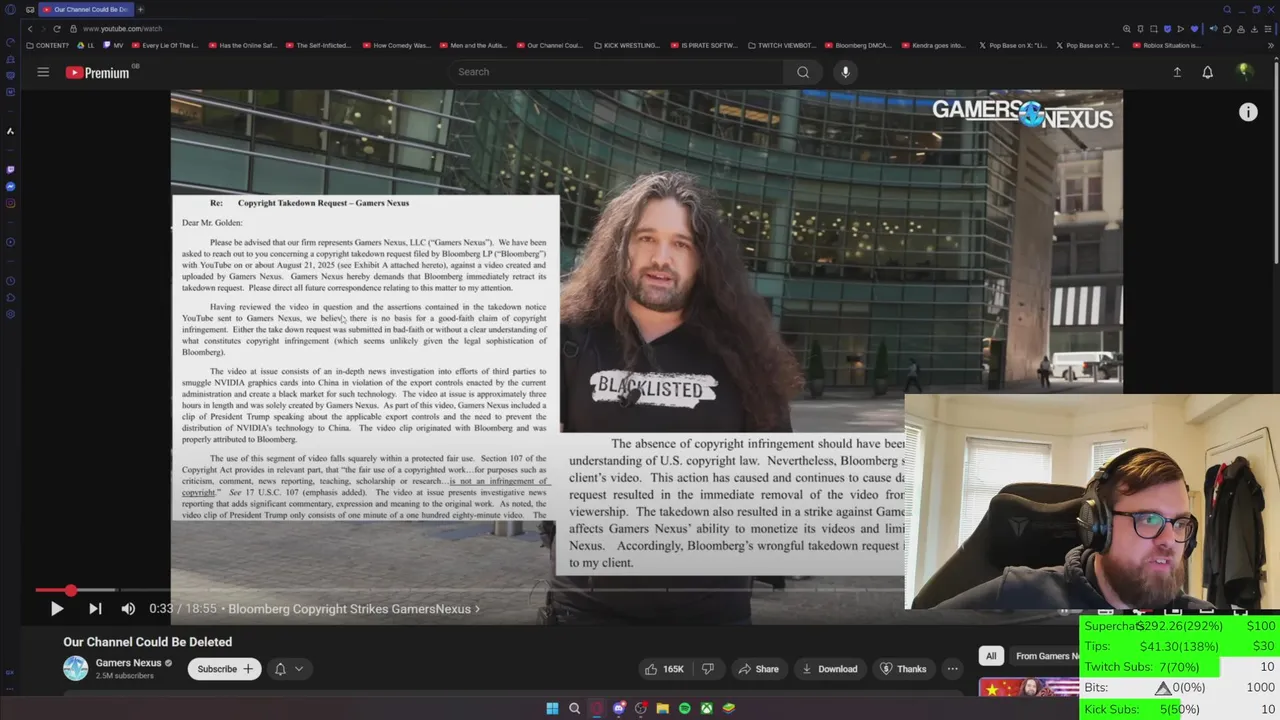Click the 'Our Channel Could Be Deleted' title

[148, 642]
